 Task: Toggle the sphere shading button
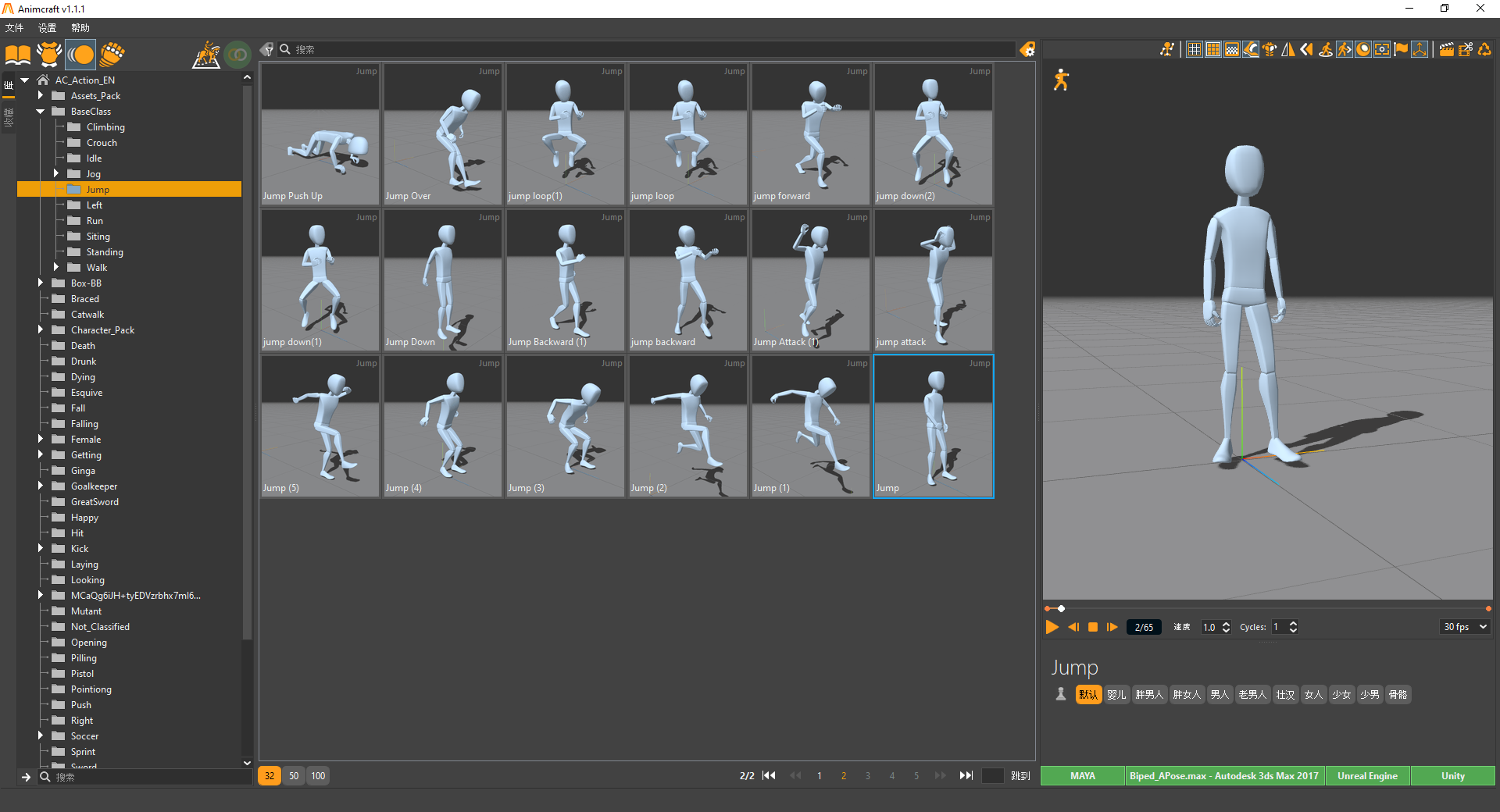pyautogui.click(x=1363, y=49)
